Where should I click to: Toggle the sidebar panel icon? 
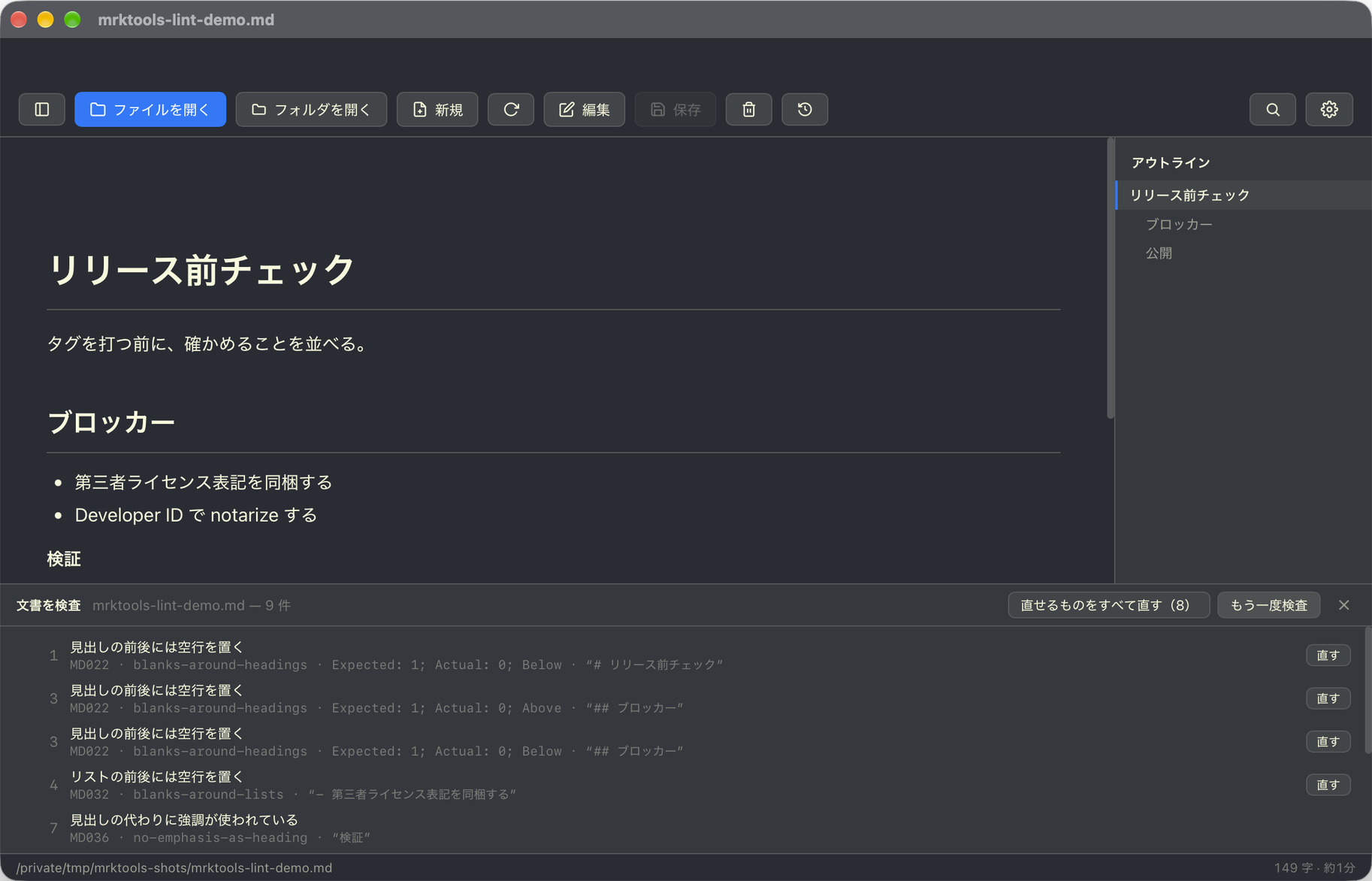tap(42, 110)
